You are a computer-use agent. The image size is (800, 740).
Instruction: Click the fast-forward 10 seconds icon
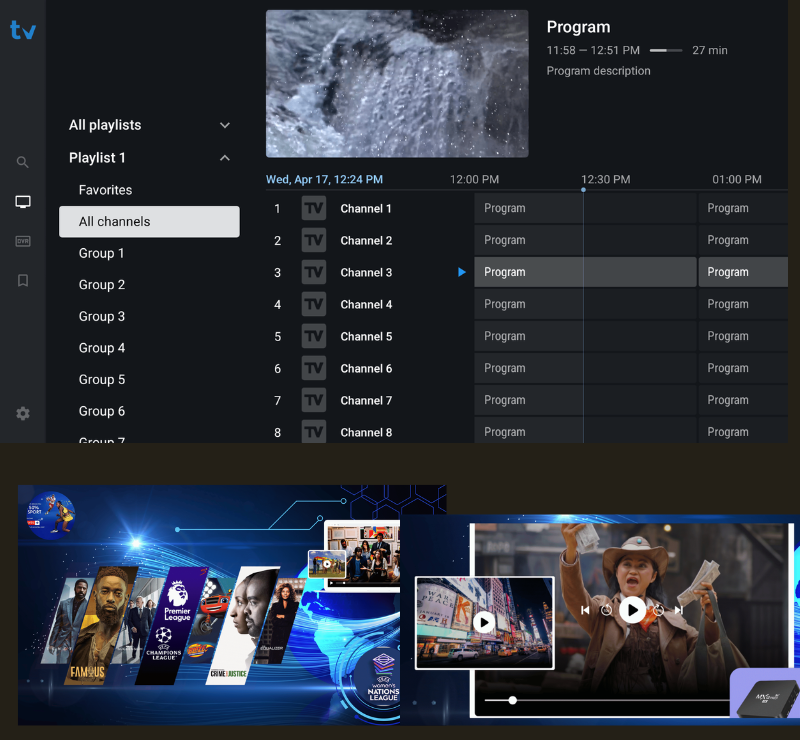(x=659, y=611)
